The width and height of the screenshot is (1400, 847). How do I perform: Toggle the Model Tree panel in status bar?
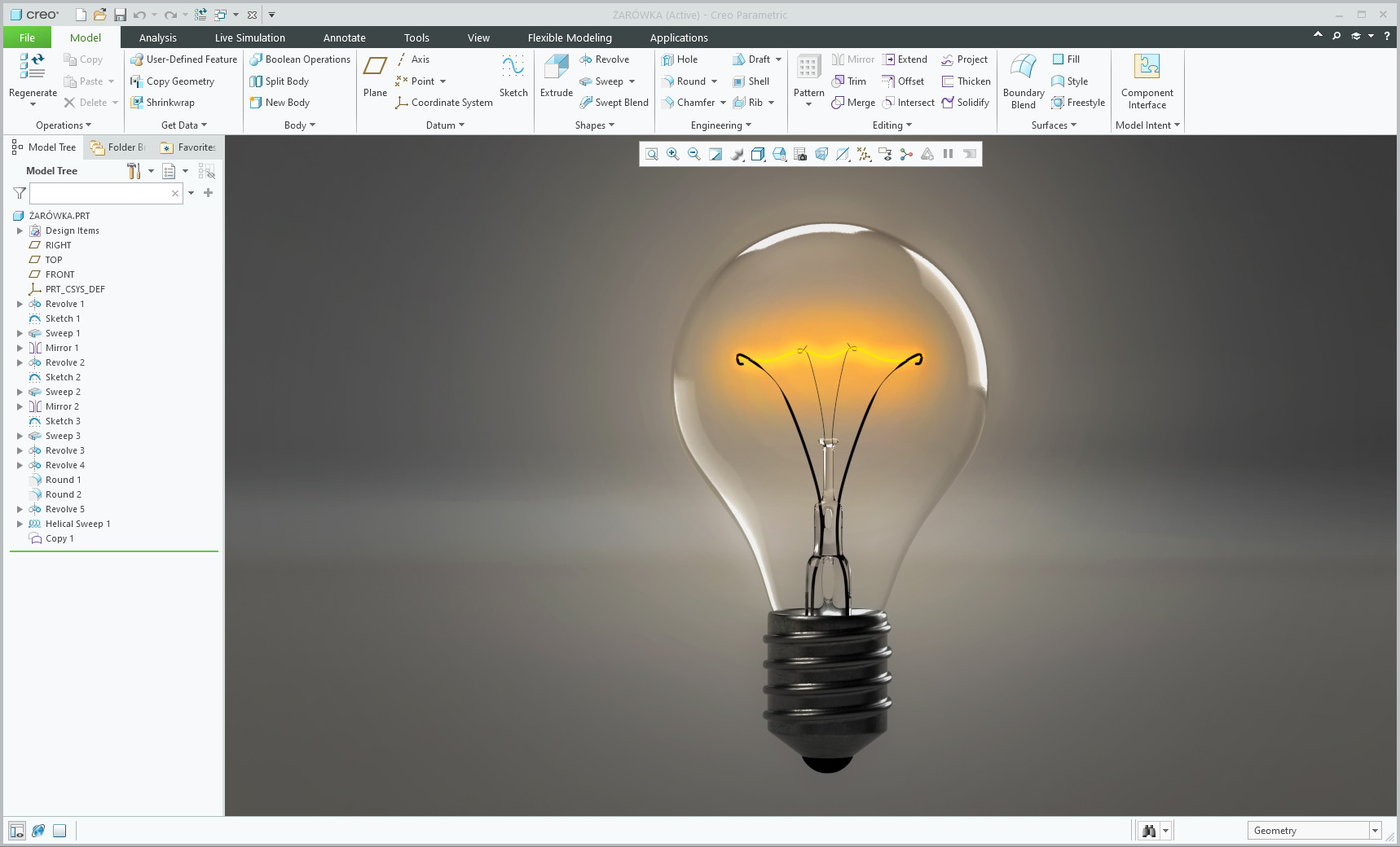(17, 831)
